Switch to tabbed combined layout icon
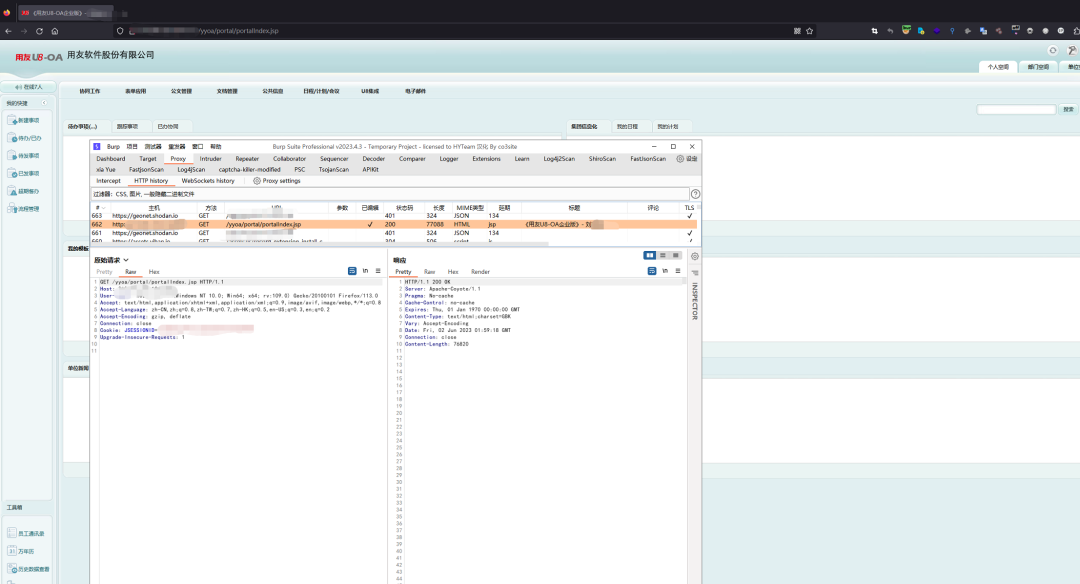 tap(676, 256)
